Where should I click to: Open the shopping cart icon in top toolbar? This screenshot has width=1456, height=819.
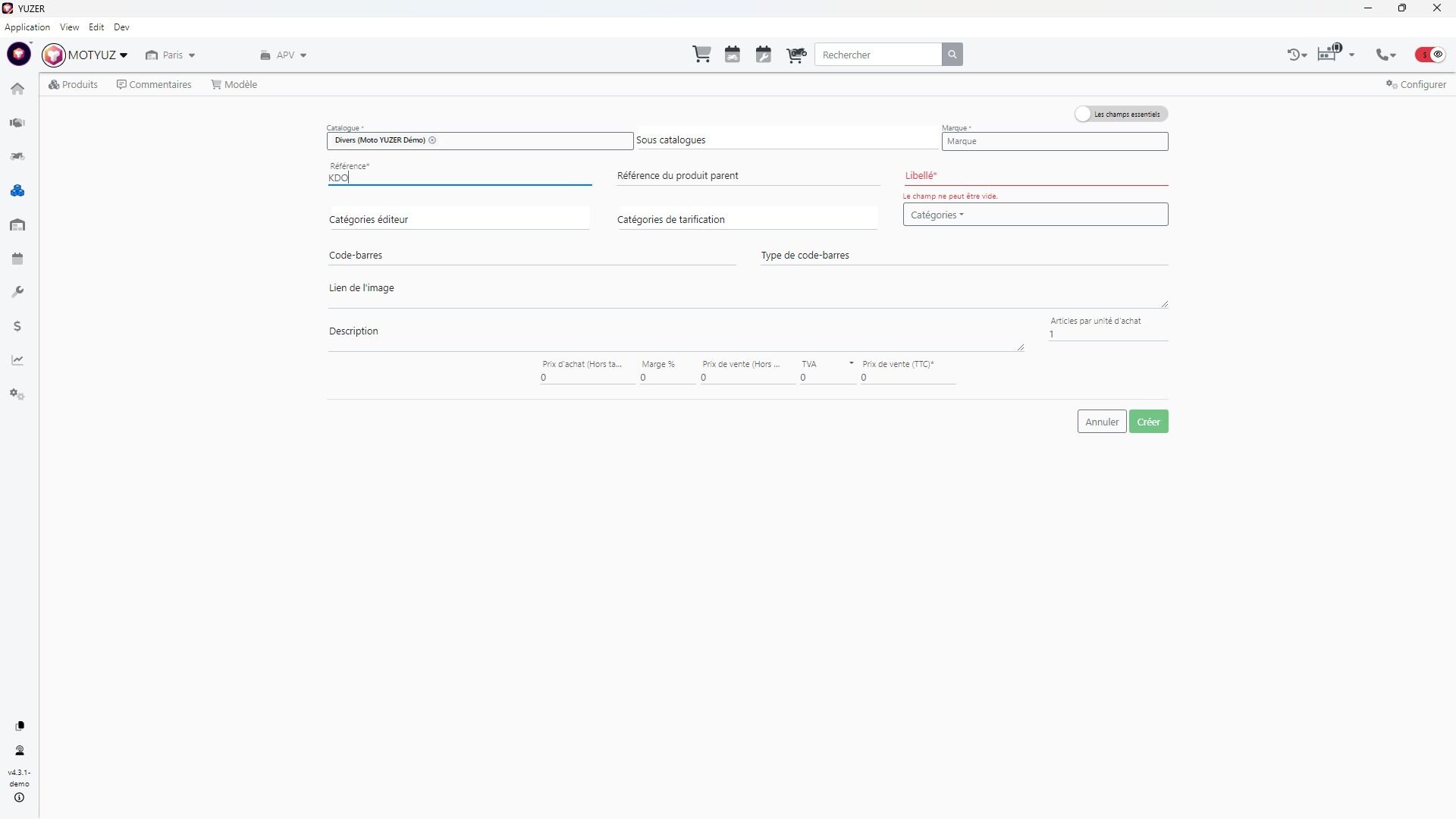[701, 55]
